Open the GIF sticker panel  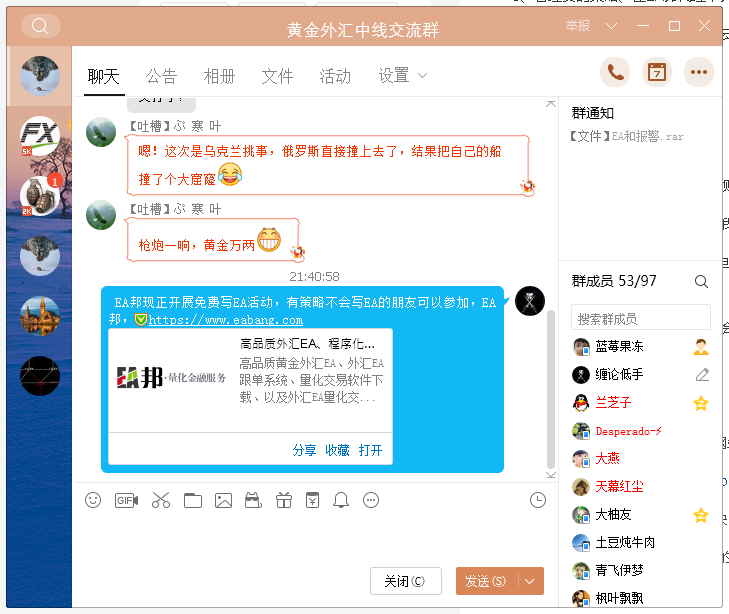point(126,500)
